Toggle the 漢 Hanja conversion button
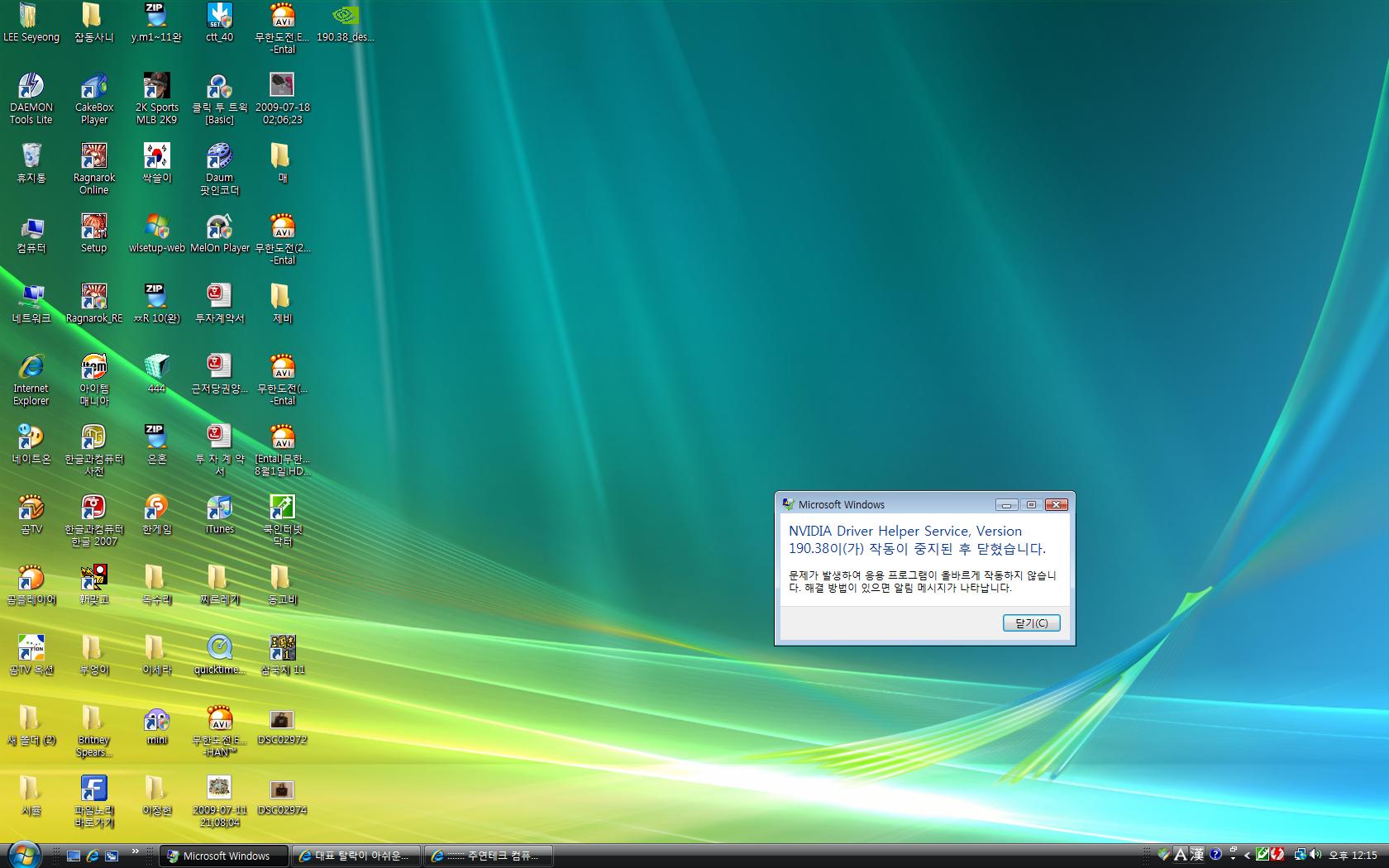This screenshot has height=868, width=1389. [1196, 855]
